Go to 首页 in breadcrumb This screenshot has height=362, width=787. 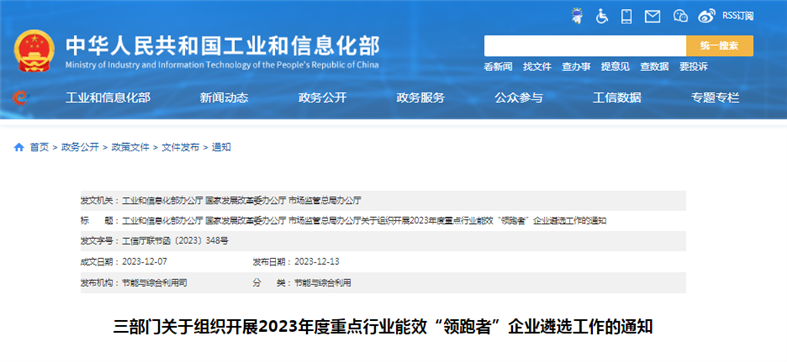click(x=39, y=147)
